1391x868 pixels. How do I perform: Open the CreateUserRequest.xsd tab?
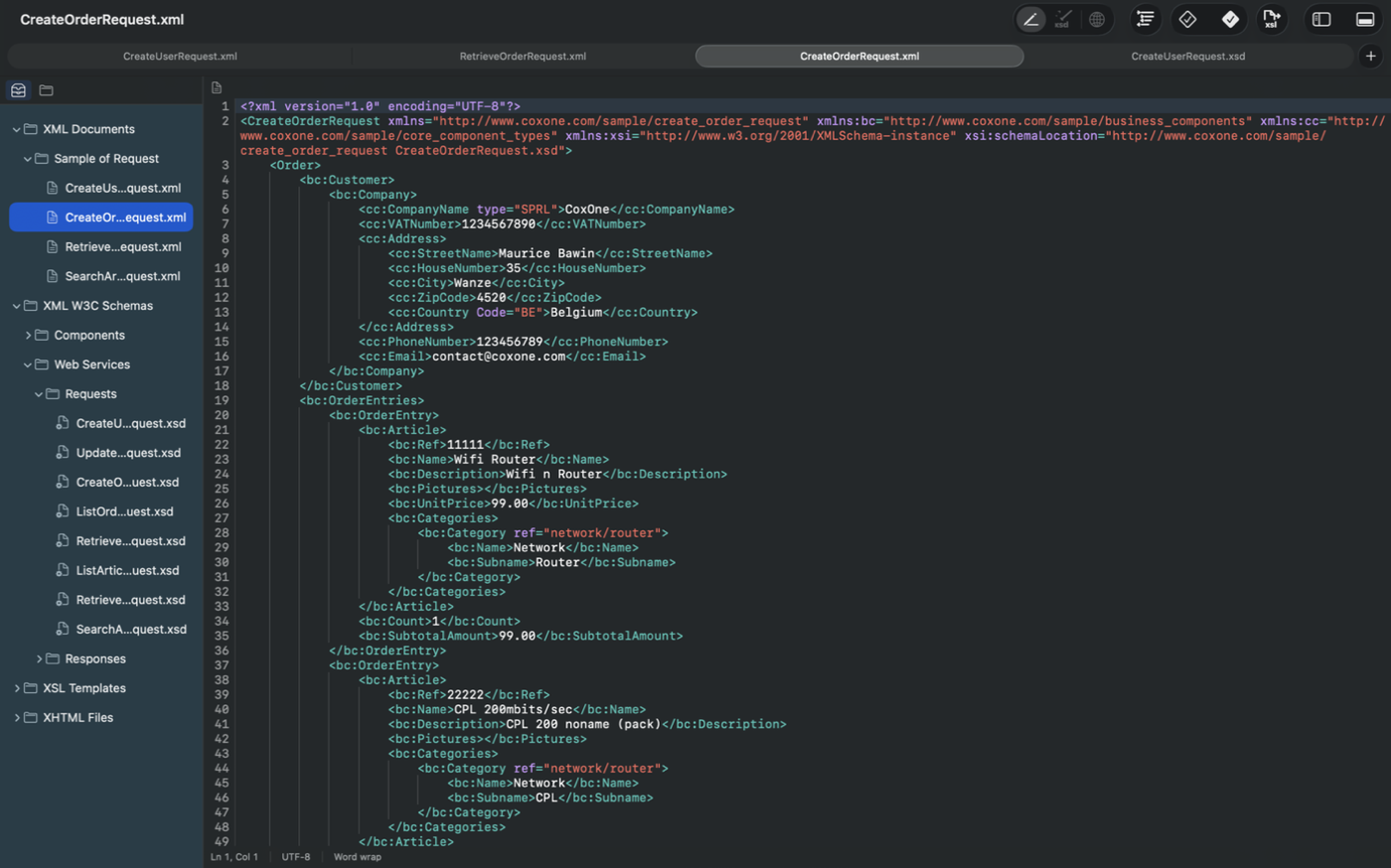[x=1188, y=56]
